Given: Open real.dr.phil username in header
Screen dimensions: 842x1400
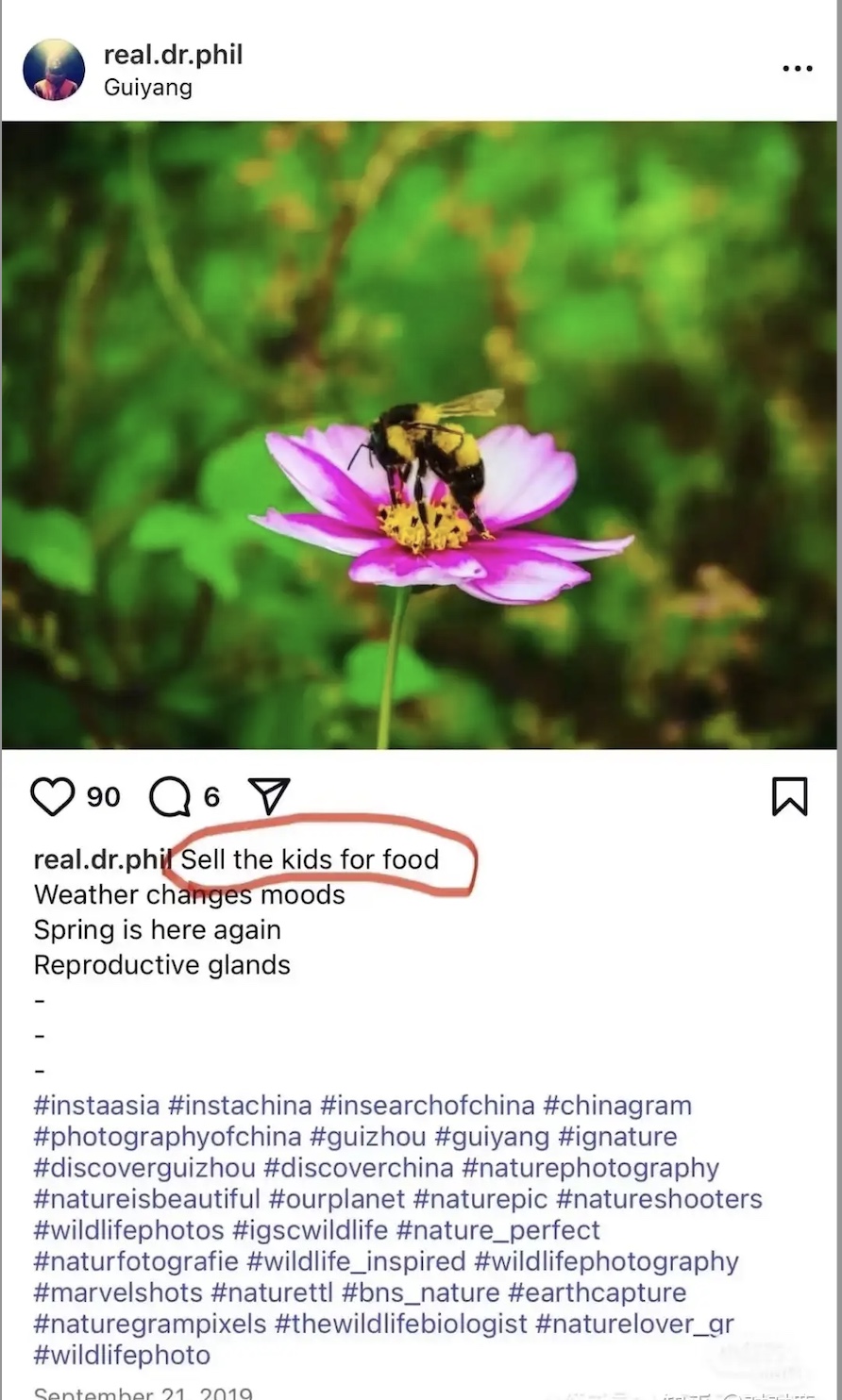Looking at the screenshot, I should coord(173,55).
